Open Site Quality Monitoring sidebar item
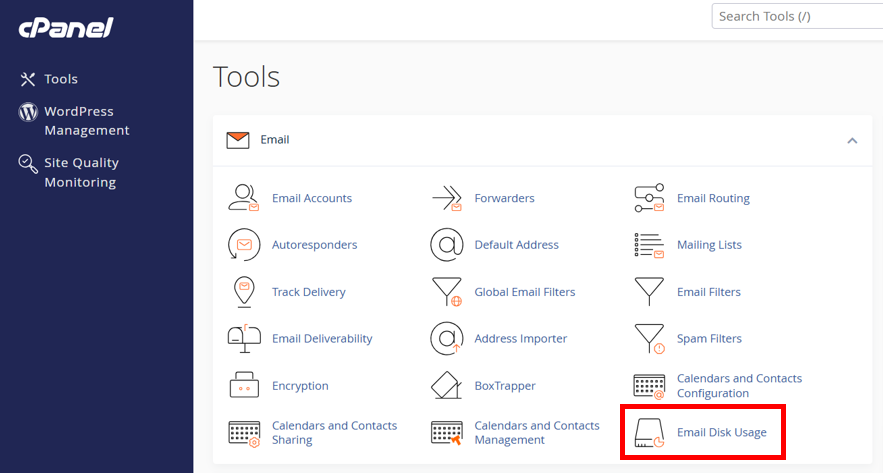 (x=81, y=172)
